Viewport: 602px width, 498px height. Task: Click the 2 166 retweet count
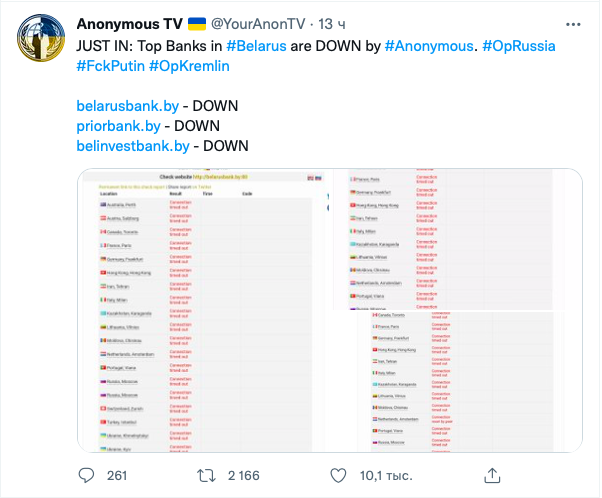click(244, 475)
